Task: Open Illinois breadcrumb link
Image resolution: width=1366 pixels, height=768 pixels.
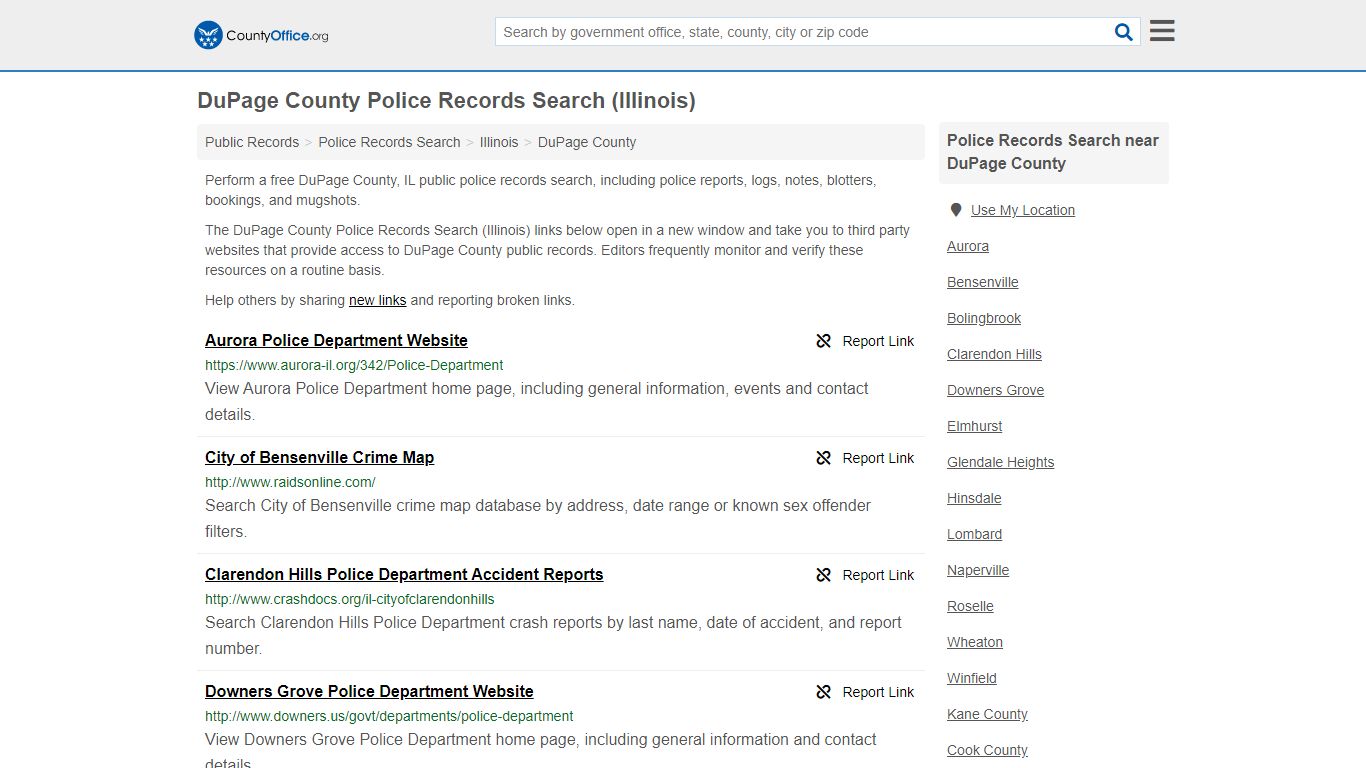Action: click(499, 142)
